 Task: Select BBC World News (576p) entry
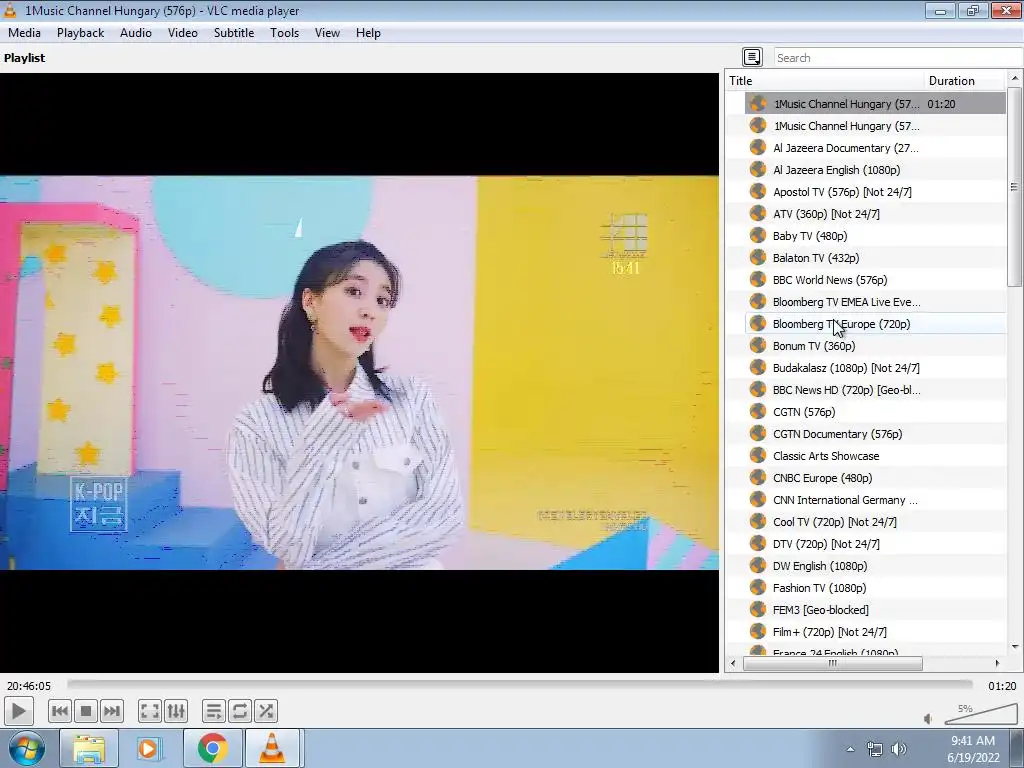coord(875,280)
